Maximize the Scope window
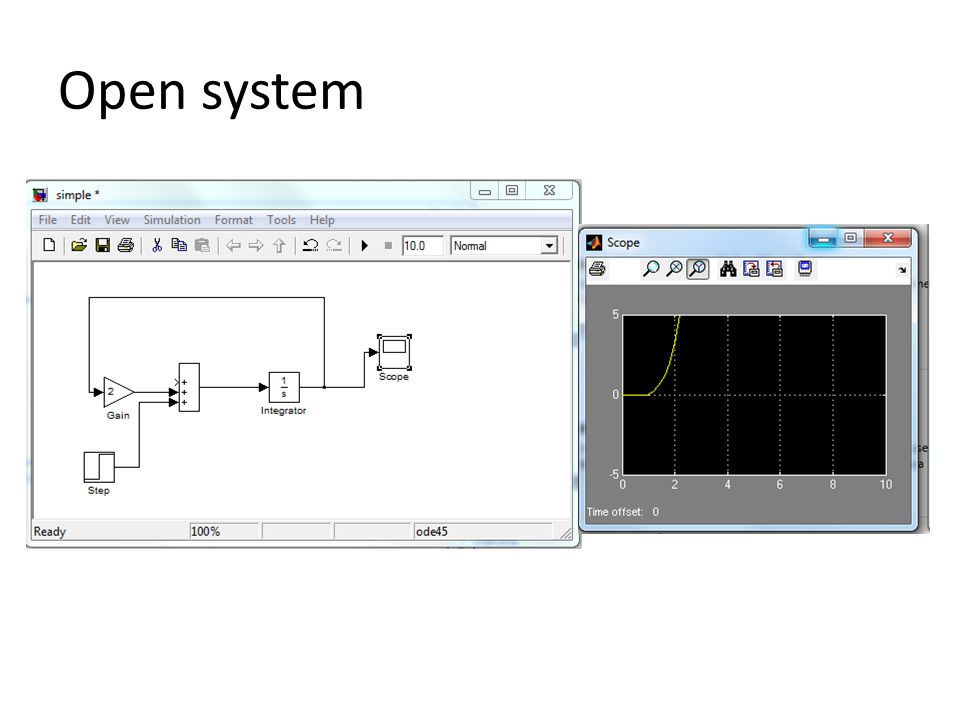 click(851, 238)
